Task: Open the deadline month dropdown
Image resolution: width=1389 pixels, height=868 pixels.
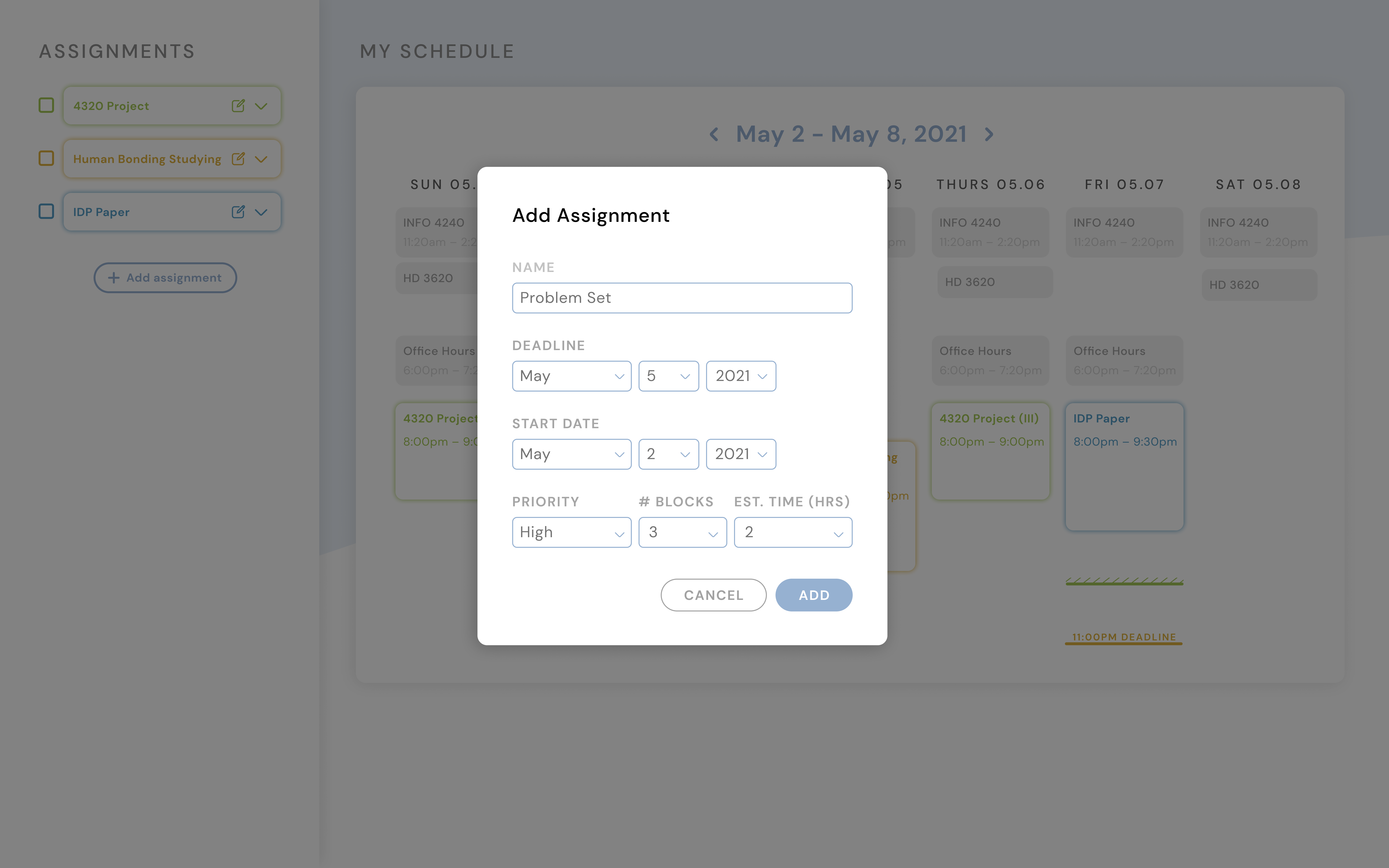Action: [571, 376]
